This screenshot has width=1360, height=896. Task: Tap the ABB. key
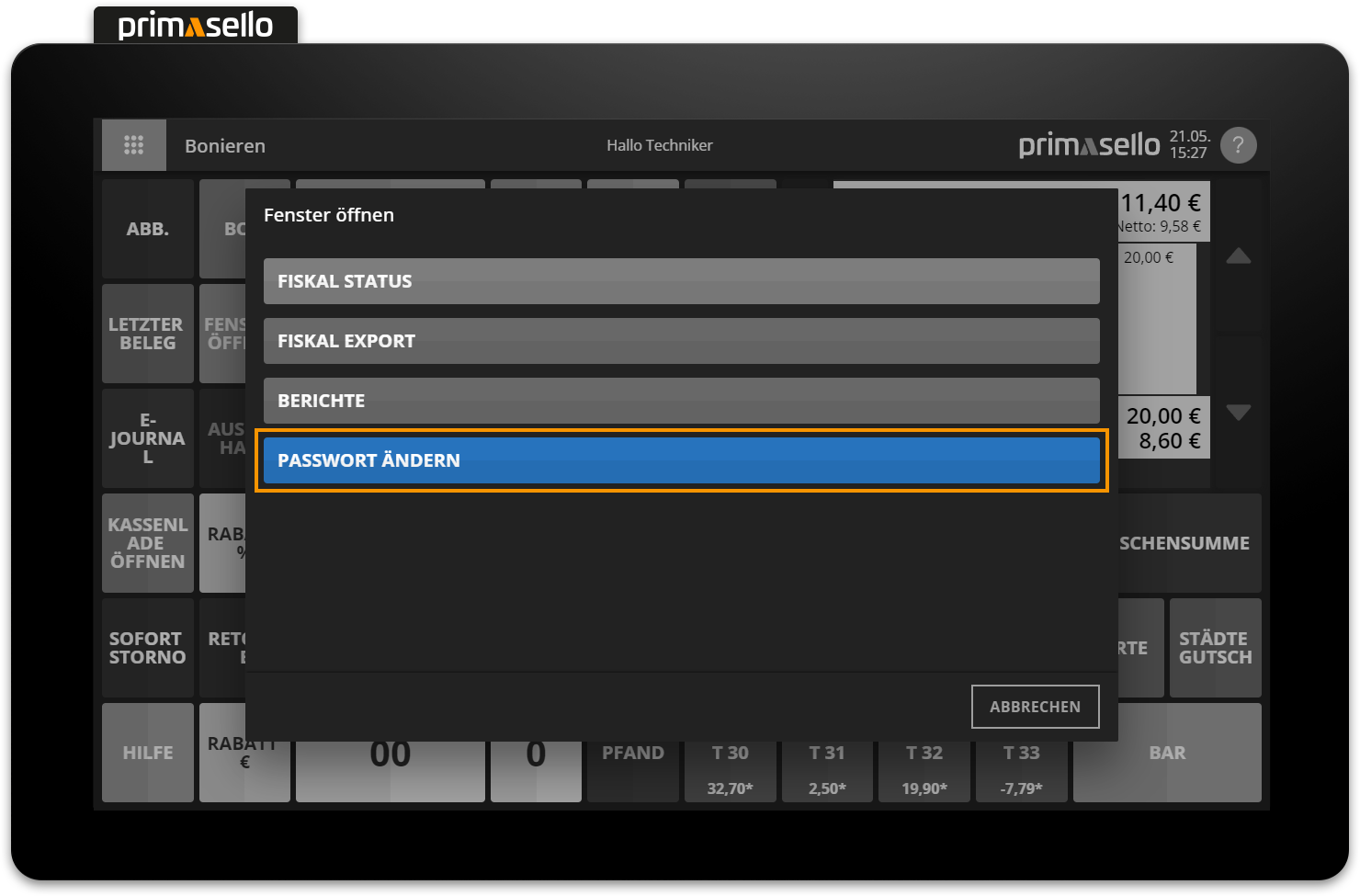[148, 229]
